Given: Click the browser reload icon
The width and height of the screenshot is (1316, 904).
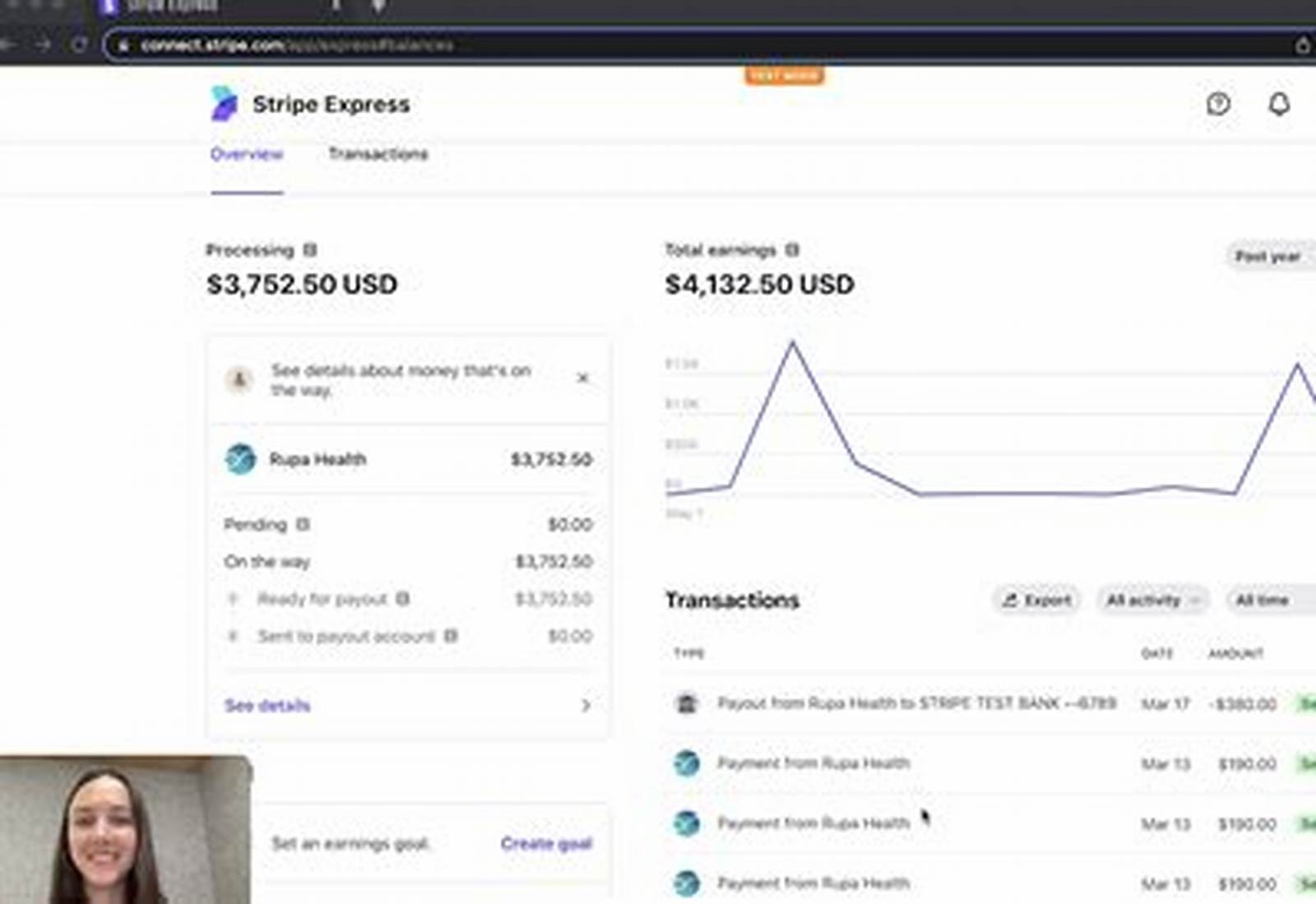Looking at the screenshot, I should point(79,44).
